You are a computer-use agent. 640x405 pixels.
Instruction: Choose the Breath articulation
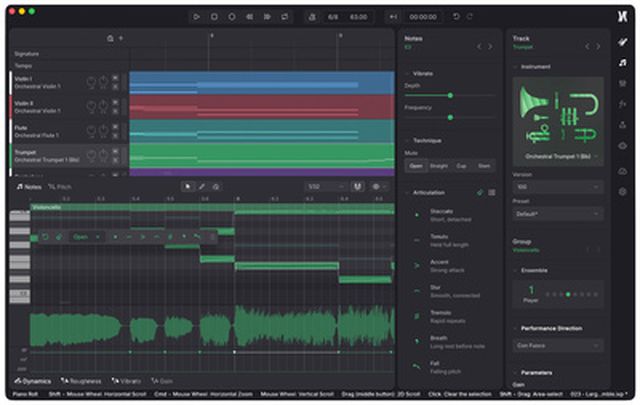point(449,342)
